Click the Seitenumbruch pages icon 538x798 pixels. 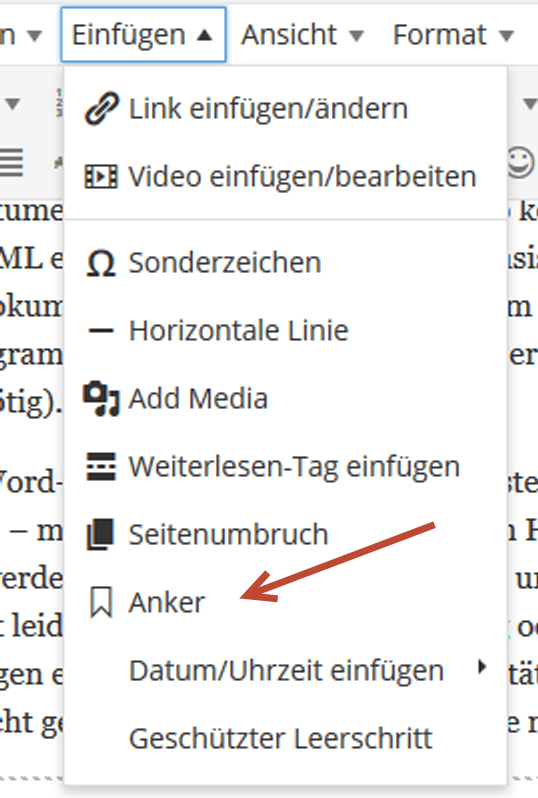point(100,534)
